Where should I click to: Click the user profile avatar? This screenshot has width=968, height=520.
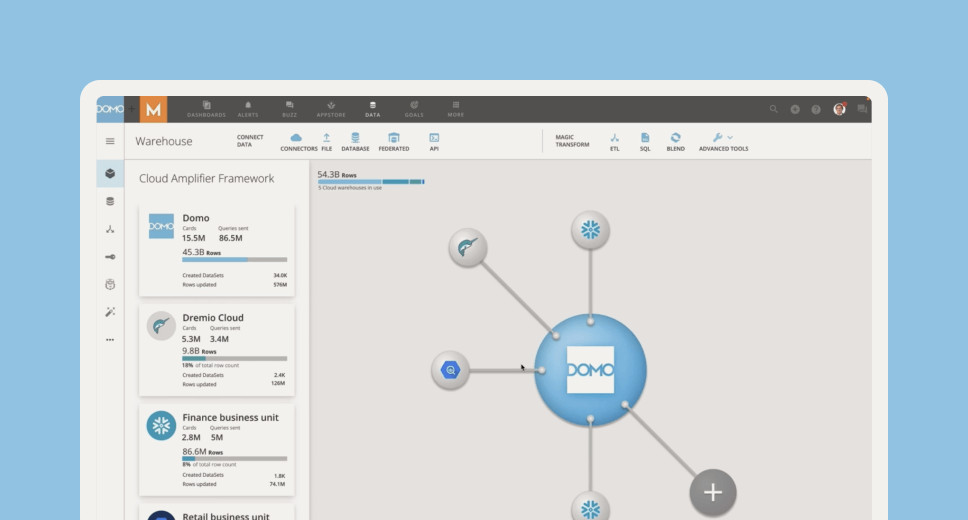click(839, 109)
